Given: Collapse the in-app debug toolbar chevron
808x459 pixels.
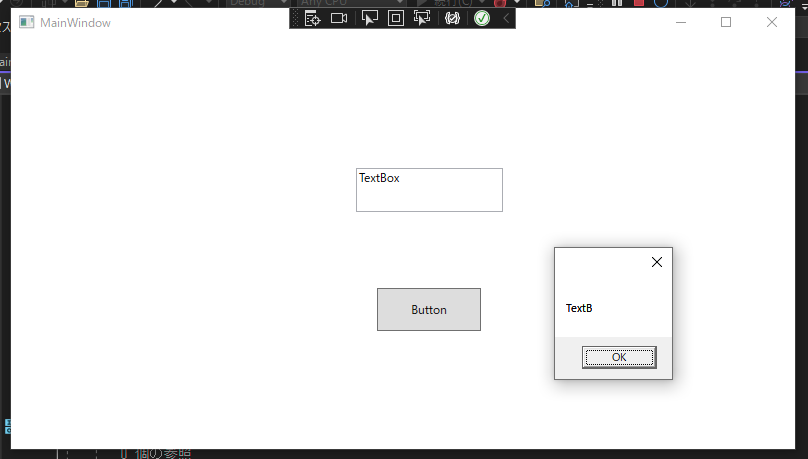Looking at the screenshot, I should pyautogui.click(x=505, y=18).
